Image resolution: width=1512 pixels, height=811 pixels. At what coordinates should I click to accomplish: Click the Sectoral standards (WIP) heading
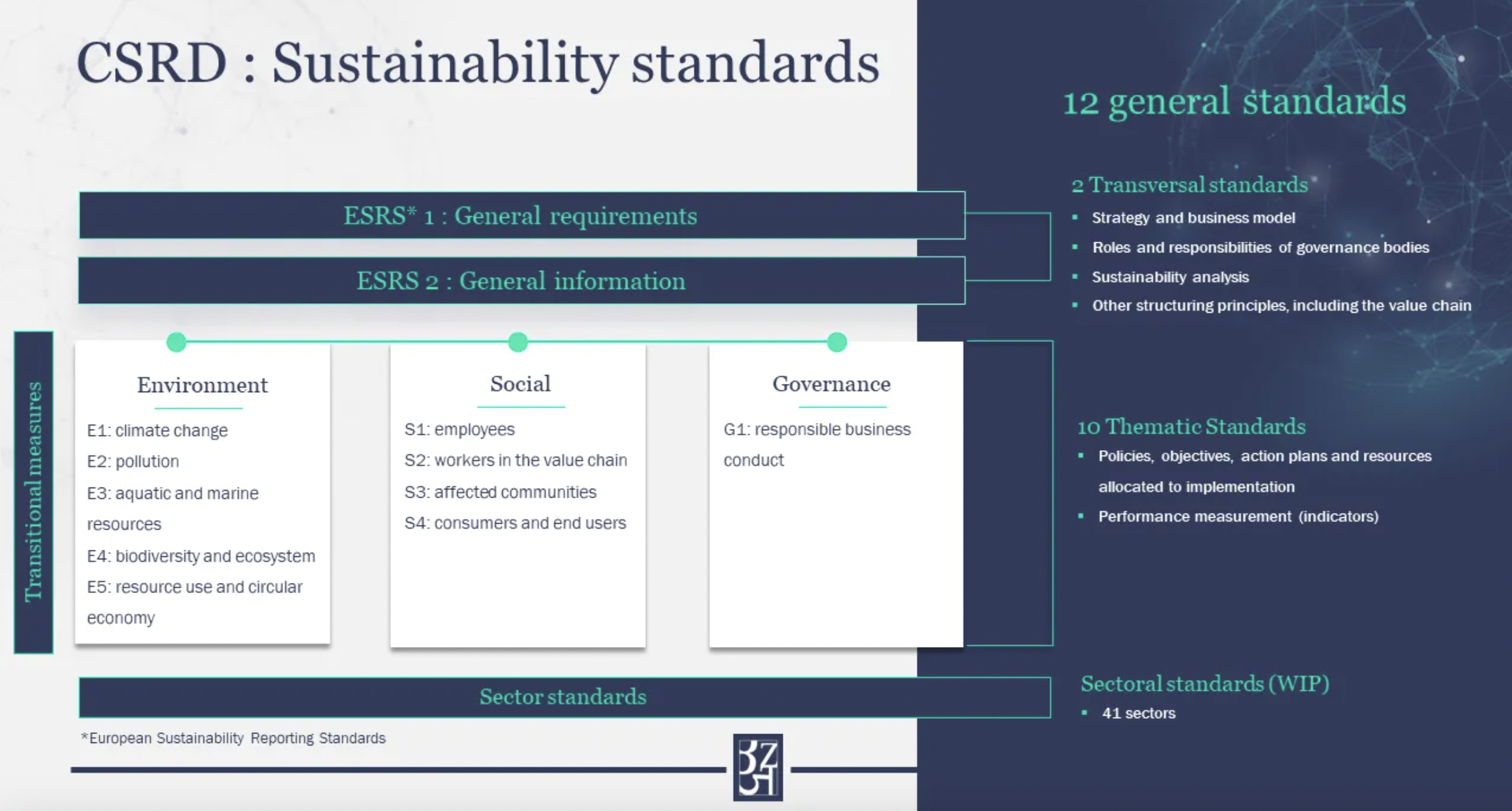point(1205,684)
